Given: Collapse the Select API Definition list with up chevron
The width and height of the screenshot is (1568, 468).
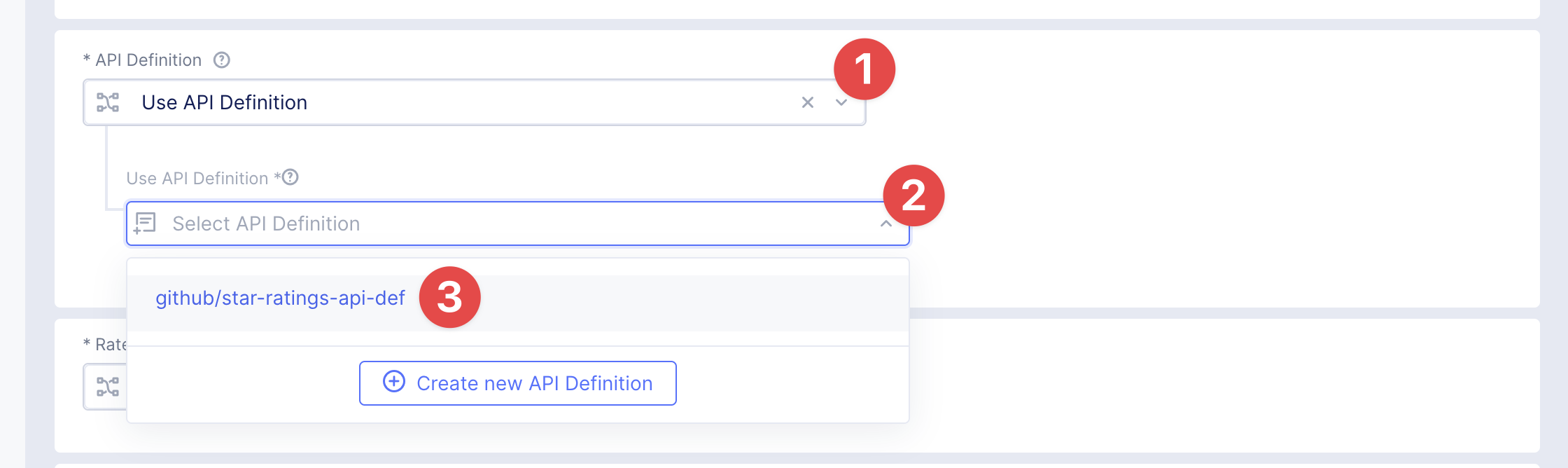Looking at the screenshot, I should click(885, 223).
